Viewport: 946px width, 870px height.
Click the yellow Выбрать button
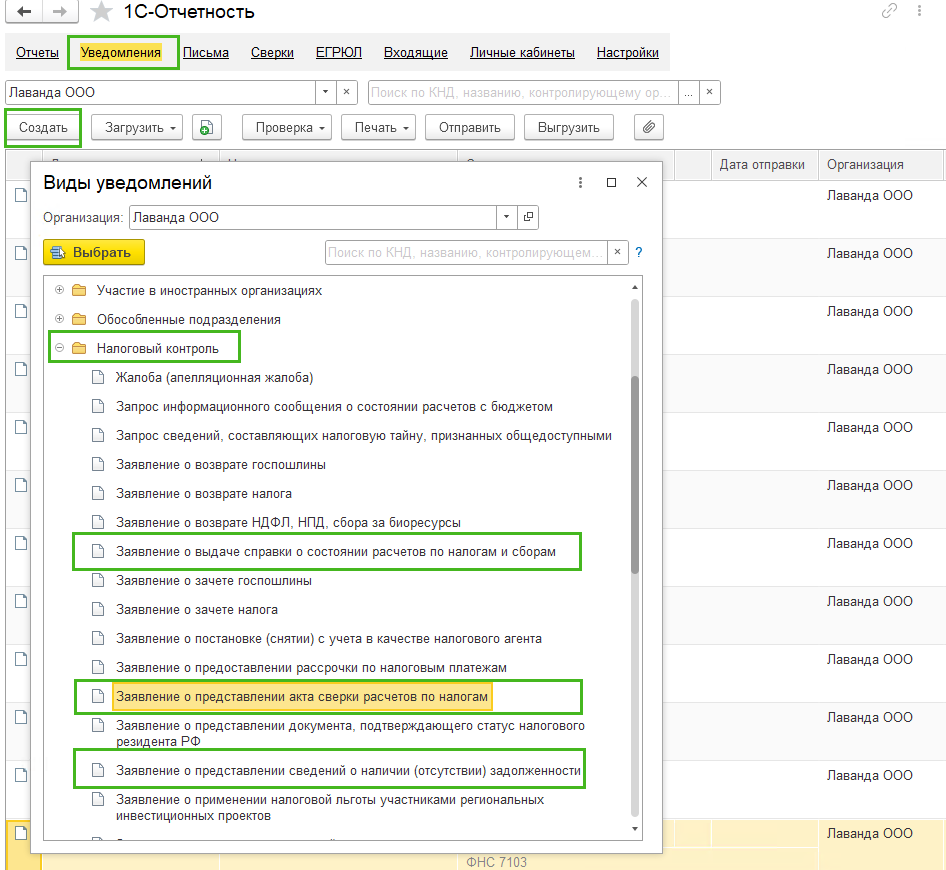point(94,252)
